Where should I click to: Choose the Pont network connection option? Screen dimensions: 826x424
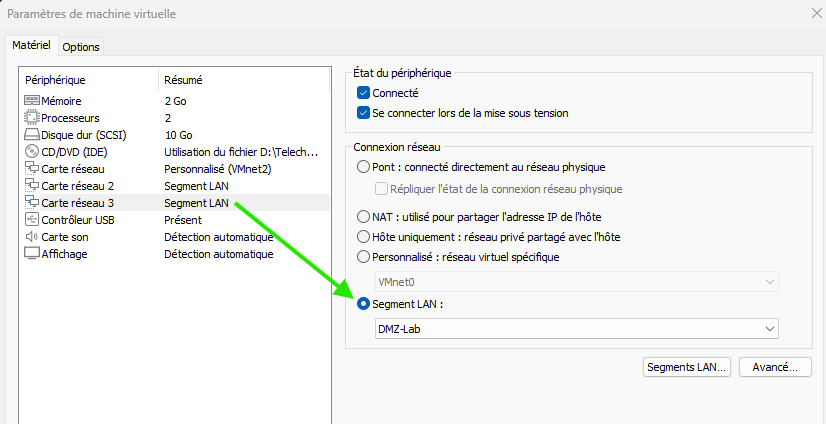click(x=364, y=167)
